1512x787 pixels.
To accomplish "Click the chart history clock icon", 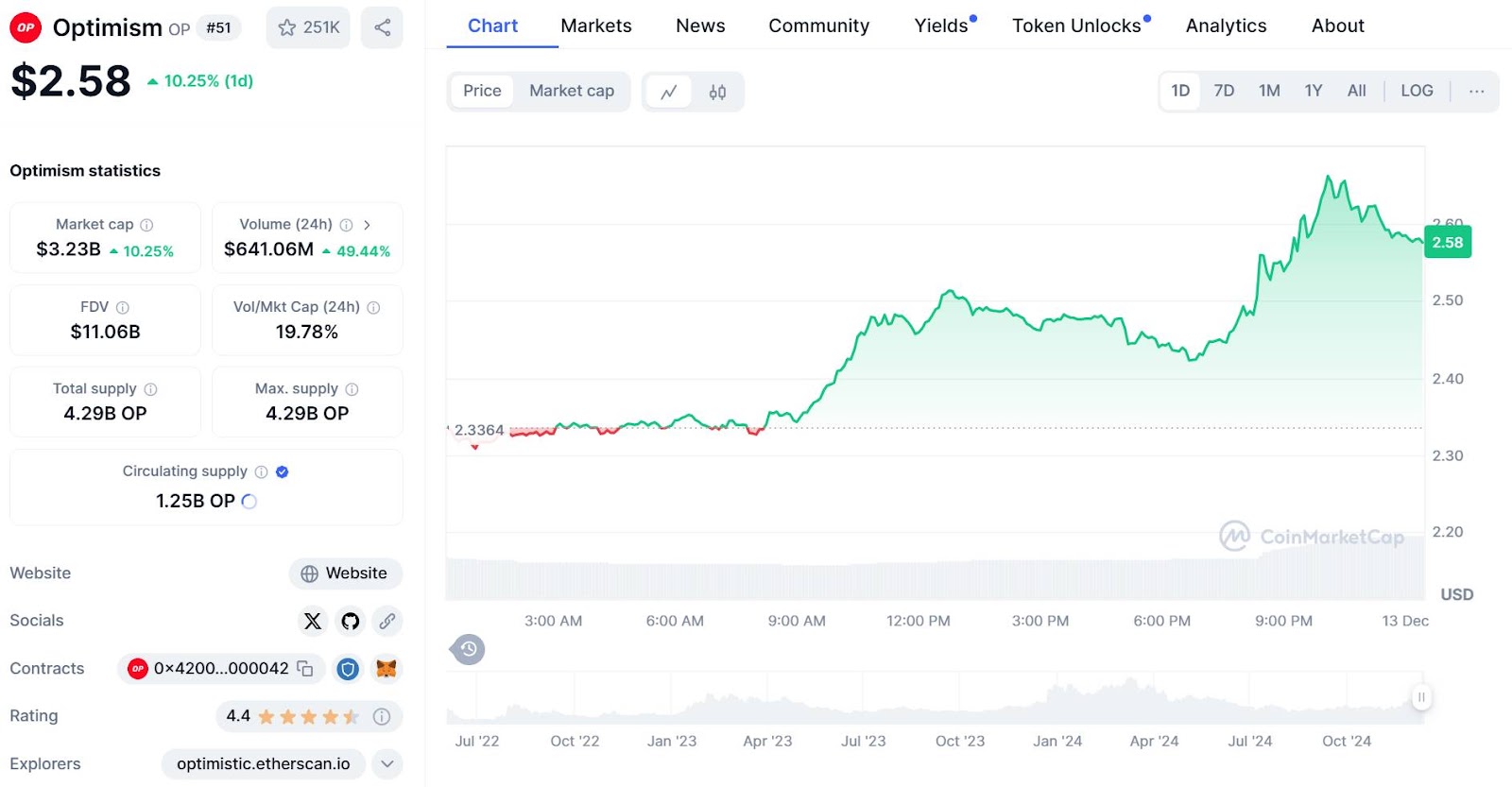I will [469, 649].
